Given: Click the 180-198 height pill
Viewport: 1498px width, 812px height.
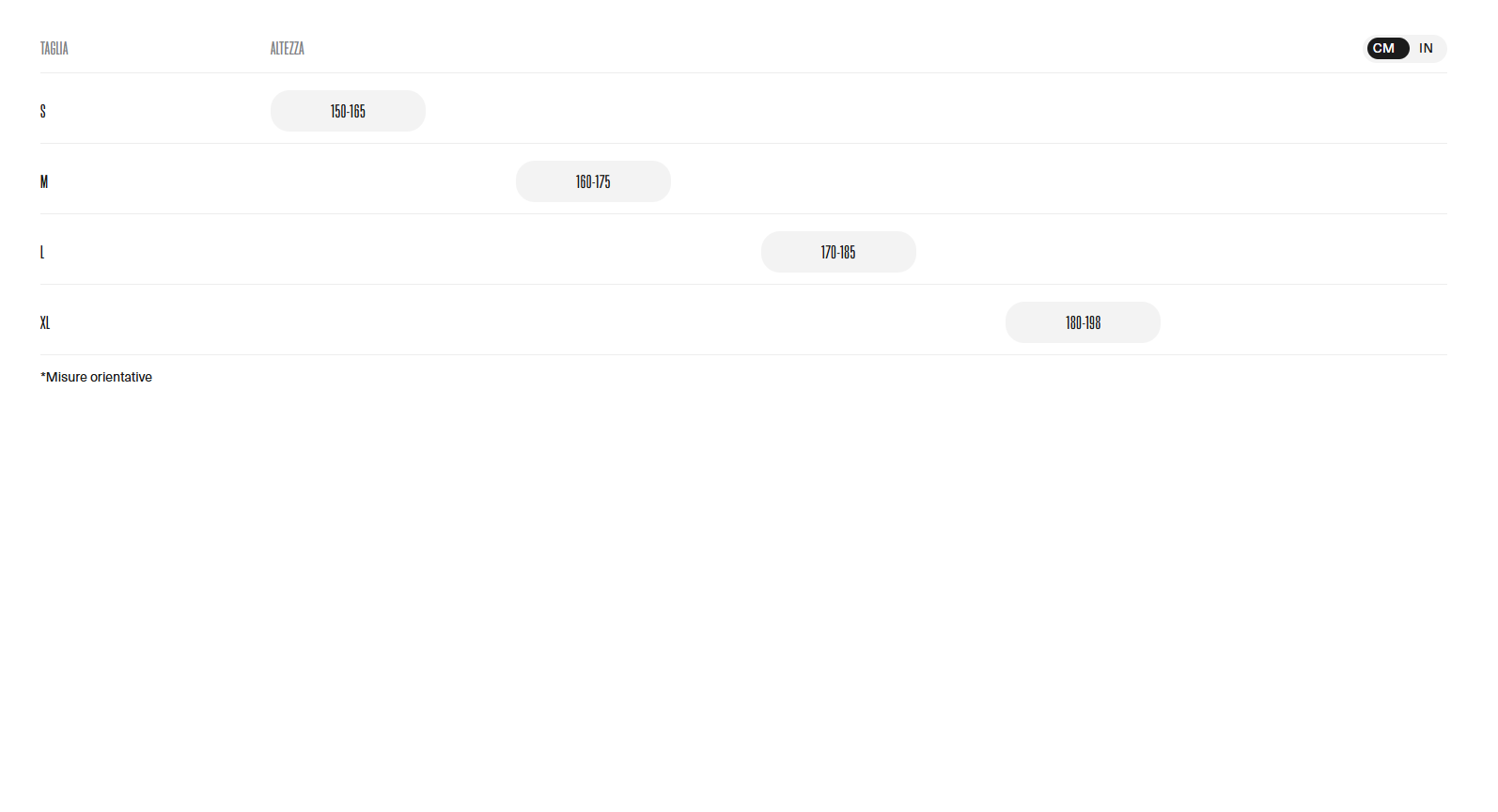Looking at the screenshot, I should [x=1083, y=323].
